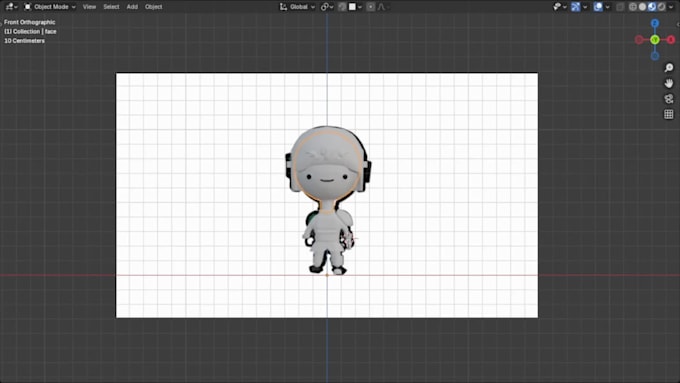680x383 pixels.
Task: Expand the sidebar with edge arrow
Action: 678,25
